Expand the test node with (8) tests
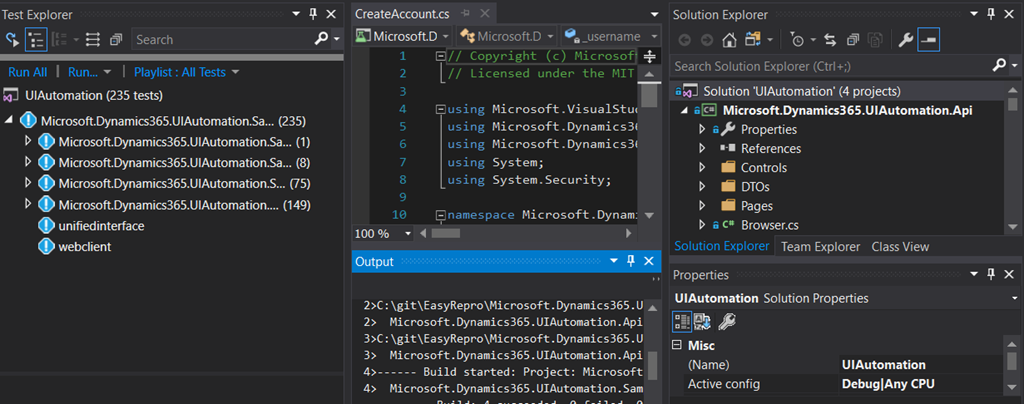The width and height of the screenshot is (1024, 404). [27, 161]
